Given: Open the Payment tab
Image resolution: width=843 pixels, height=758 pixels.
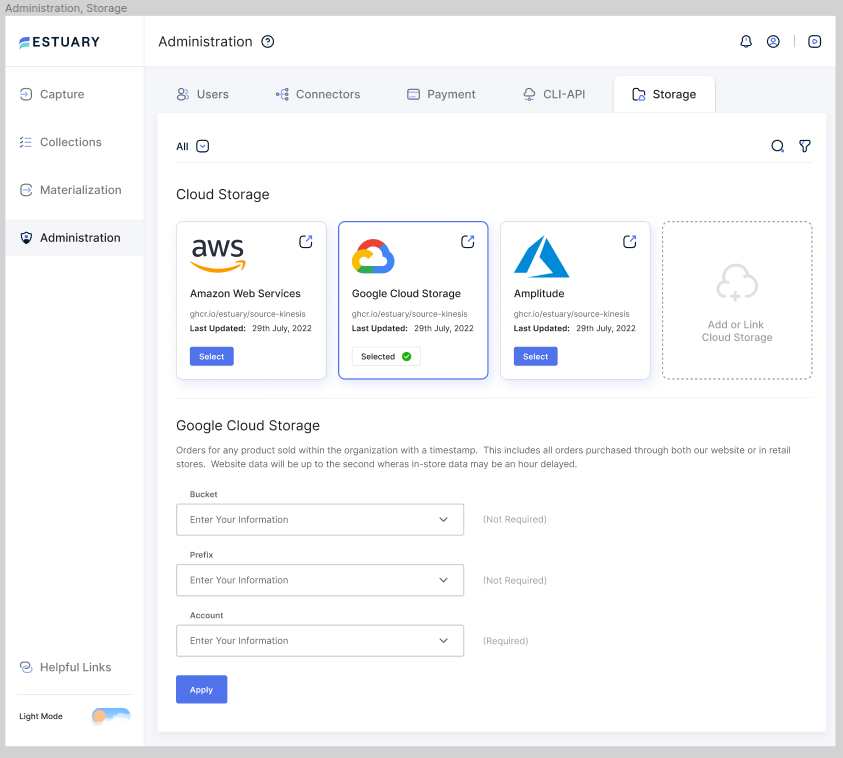Looking at the screenshot, I should [441, 93].
